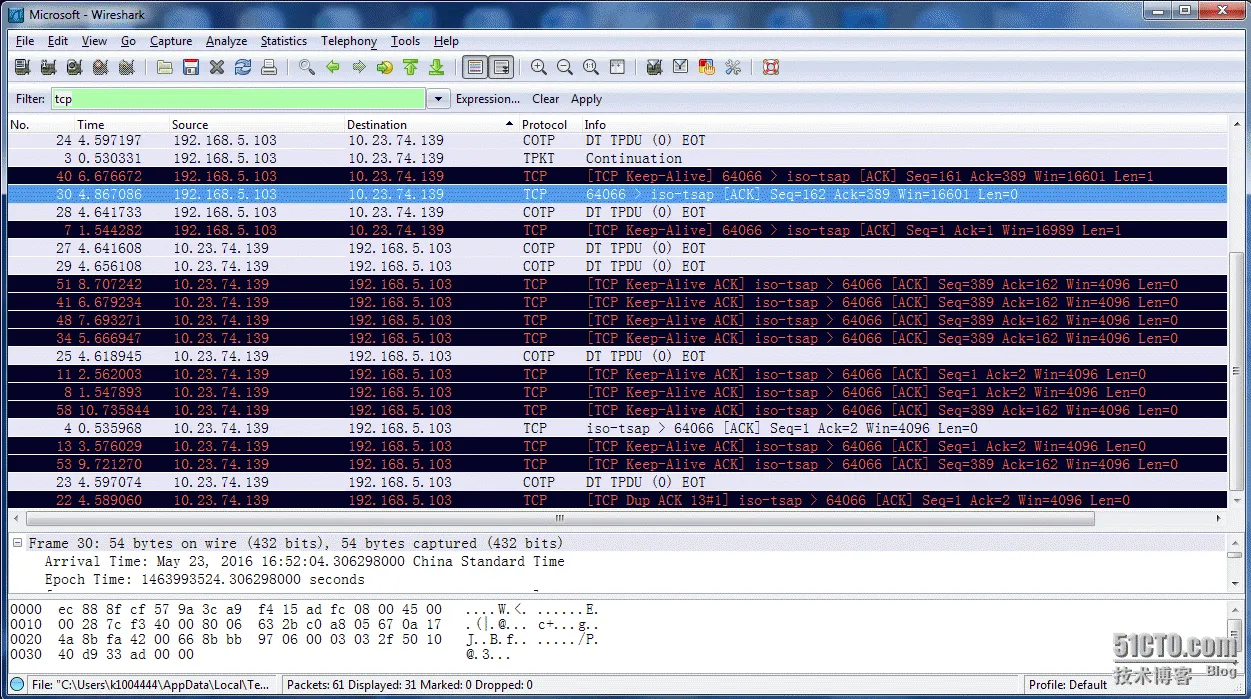Edit coloring rules toolbar icon

point(707,67)
